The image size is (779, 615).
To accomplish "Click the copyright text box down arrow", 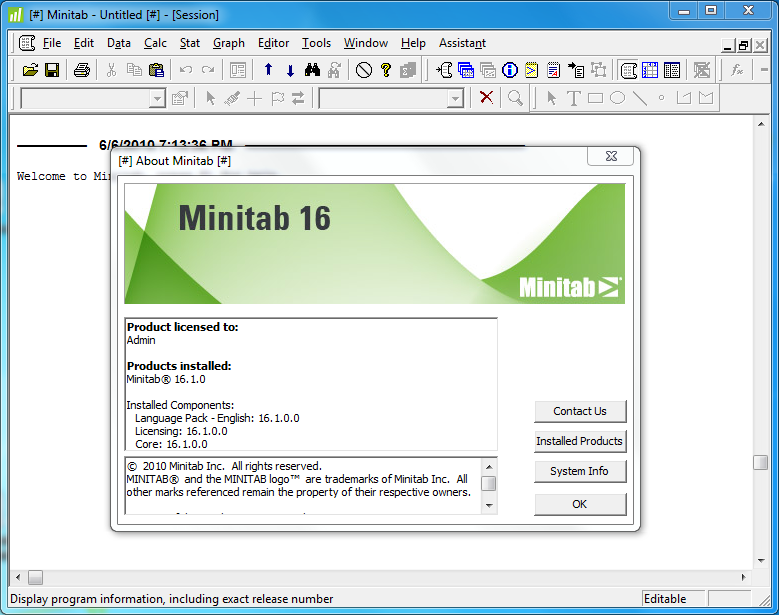I will (489, 506).
